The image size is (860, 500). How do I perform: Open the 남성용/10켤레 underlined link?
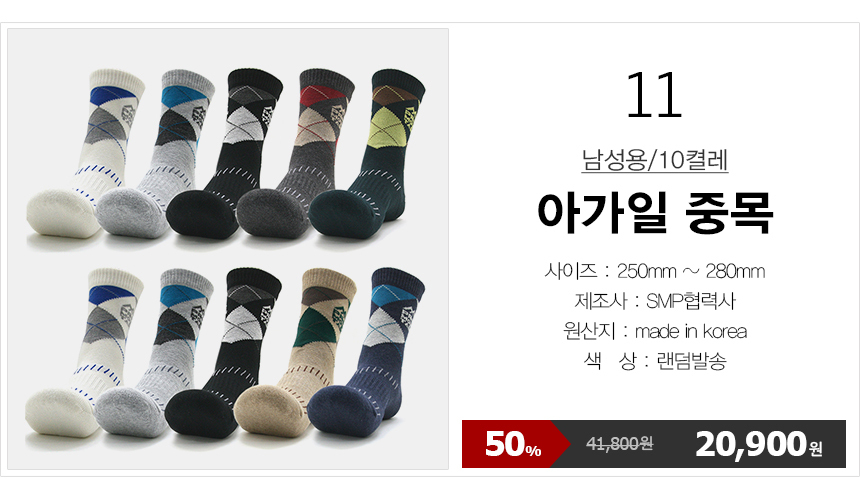pyautogui.click(x=654, y=160)
